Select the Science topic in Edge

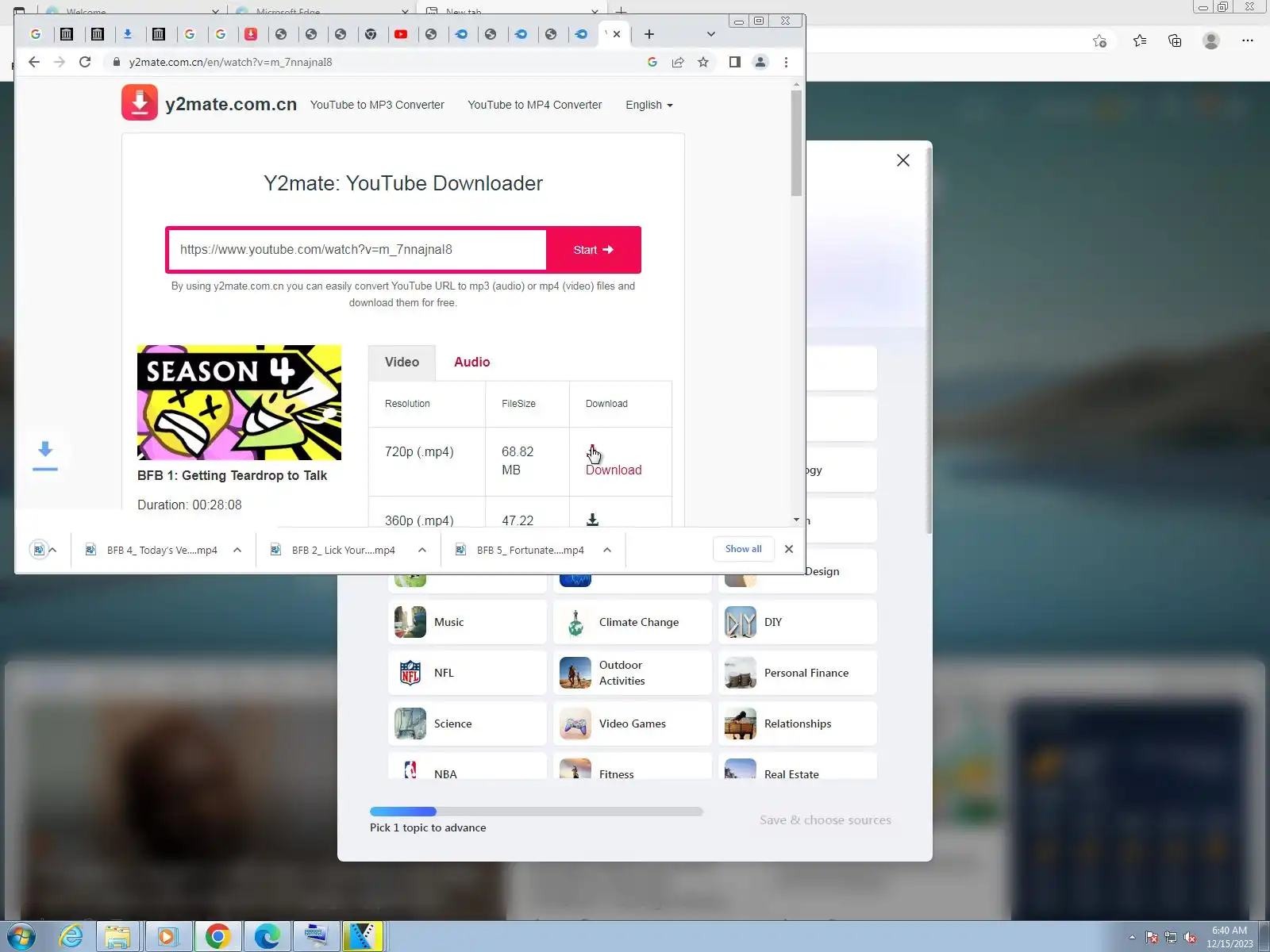468,724
